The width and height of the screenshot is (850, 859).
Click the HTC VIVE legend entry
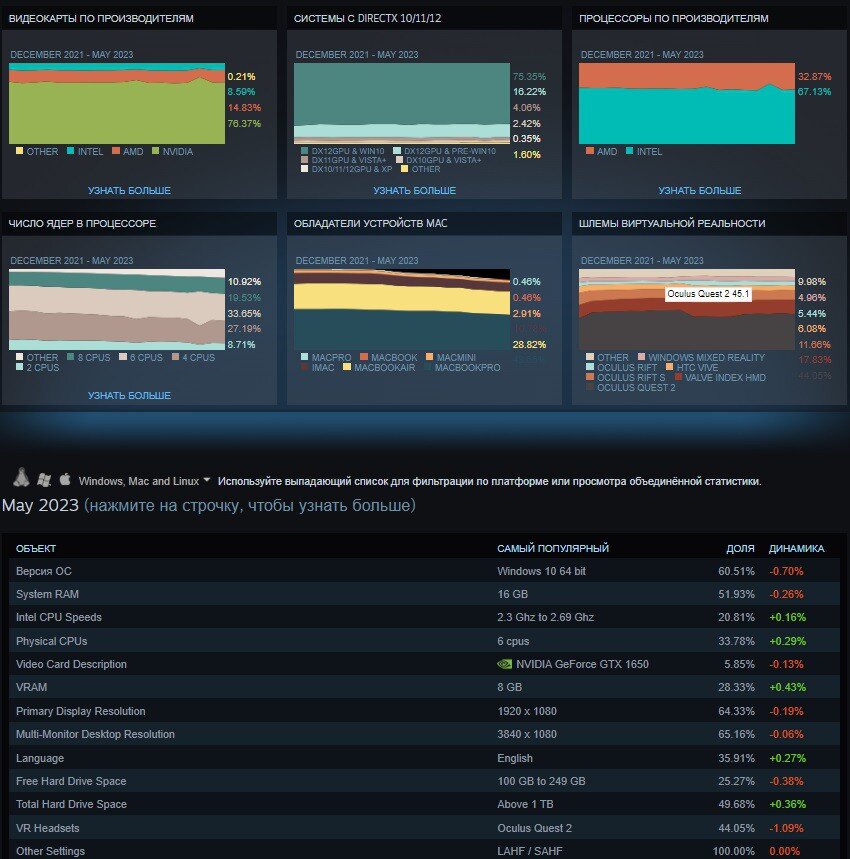click(696, 367)
